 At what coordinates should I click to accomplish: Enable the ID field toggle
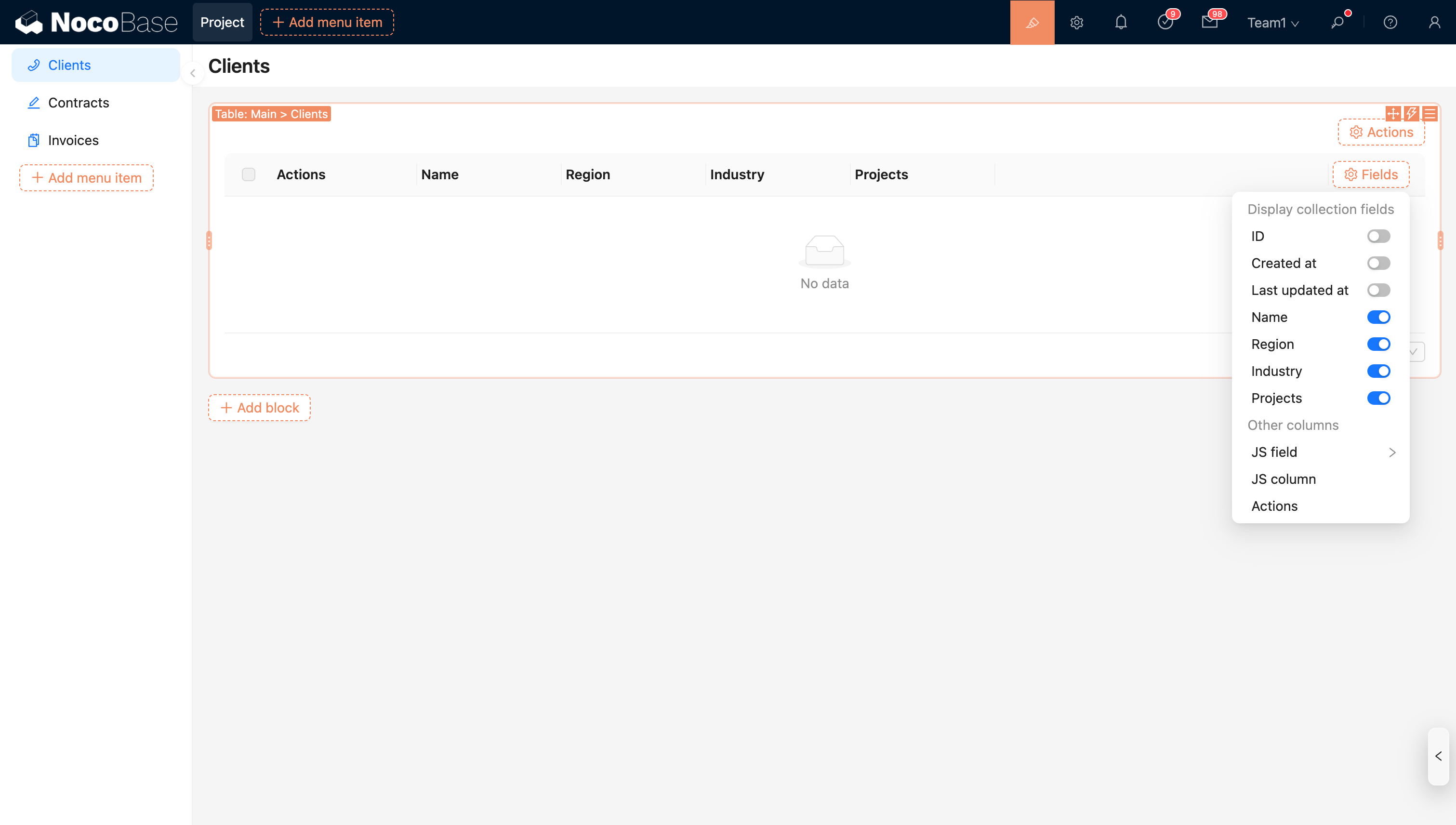(1378, 236)
